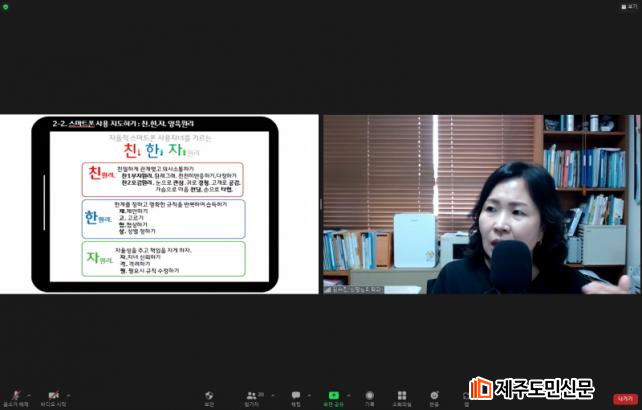Click the speaker's video tile

pos(481,204)
